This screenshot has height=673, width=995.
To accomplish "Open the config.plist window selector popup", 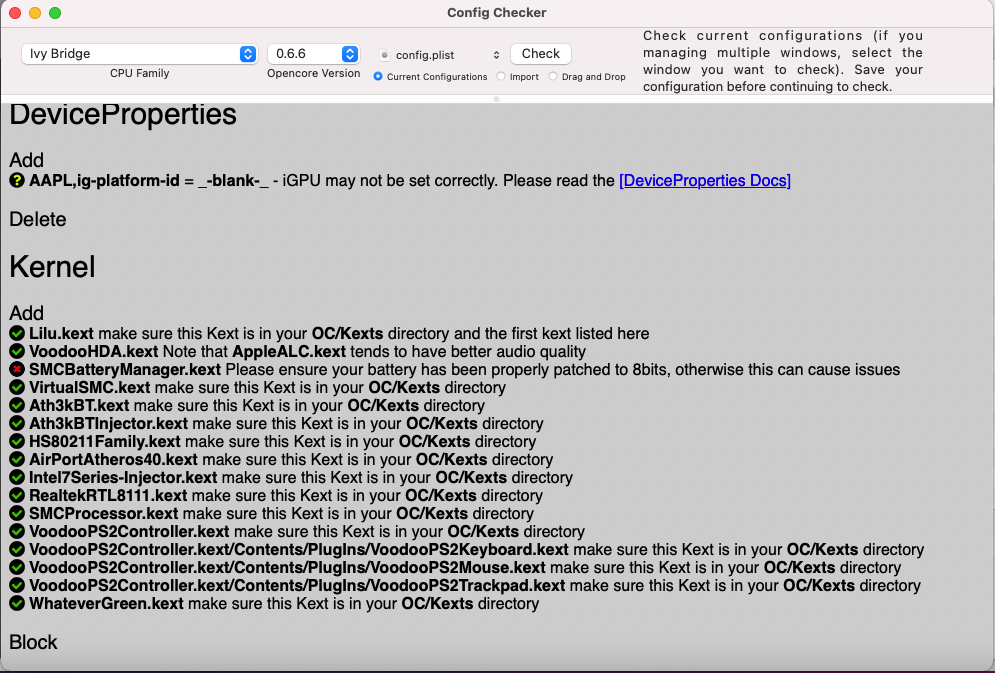I will [x=440, y=55].
